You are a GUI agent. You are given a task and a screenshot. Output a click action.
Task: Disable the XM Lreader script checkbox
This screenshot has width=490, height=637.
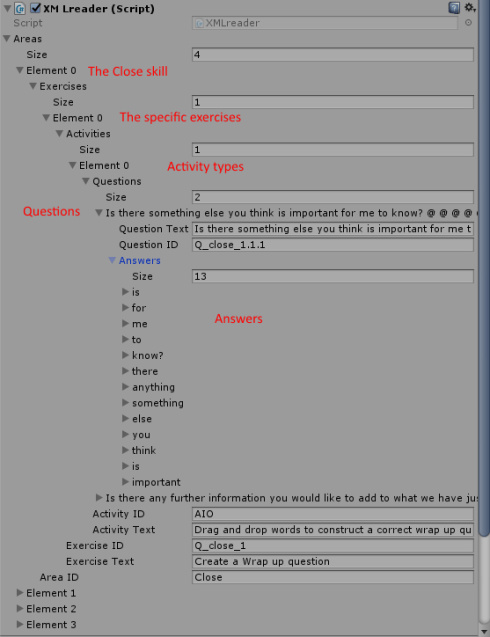click(35, 8)
